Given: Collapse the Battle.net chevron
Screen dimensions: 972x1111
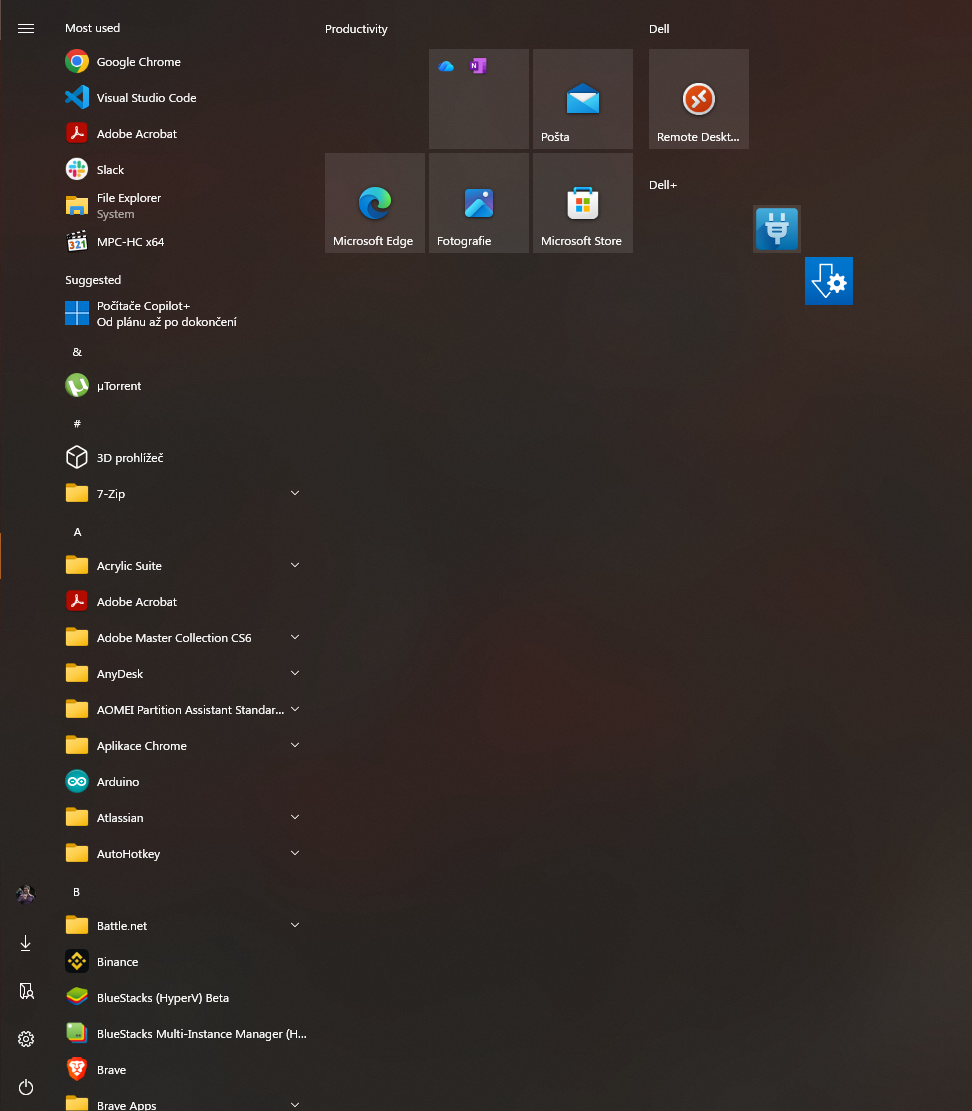Looking at the screenshot, I should point(294,925).
